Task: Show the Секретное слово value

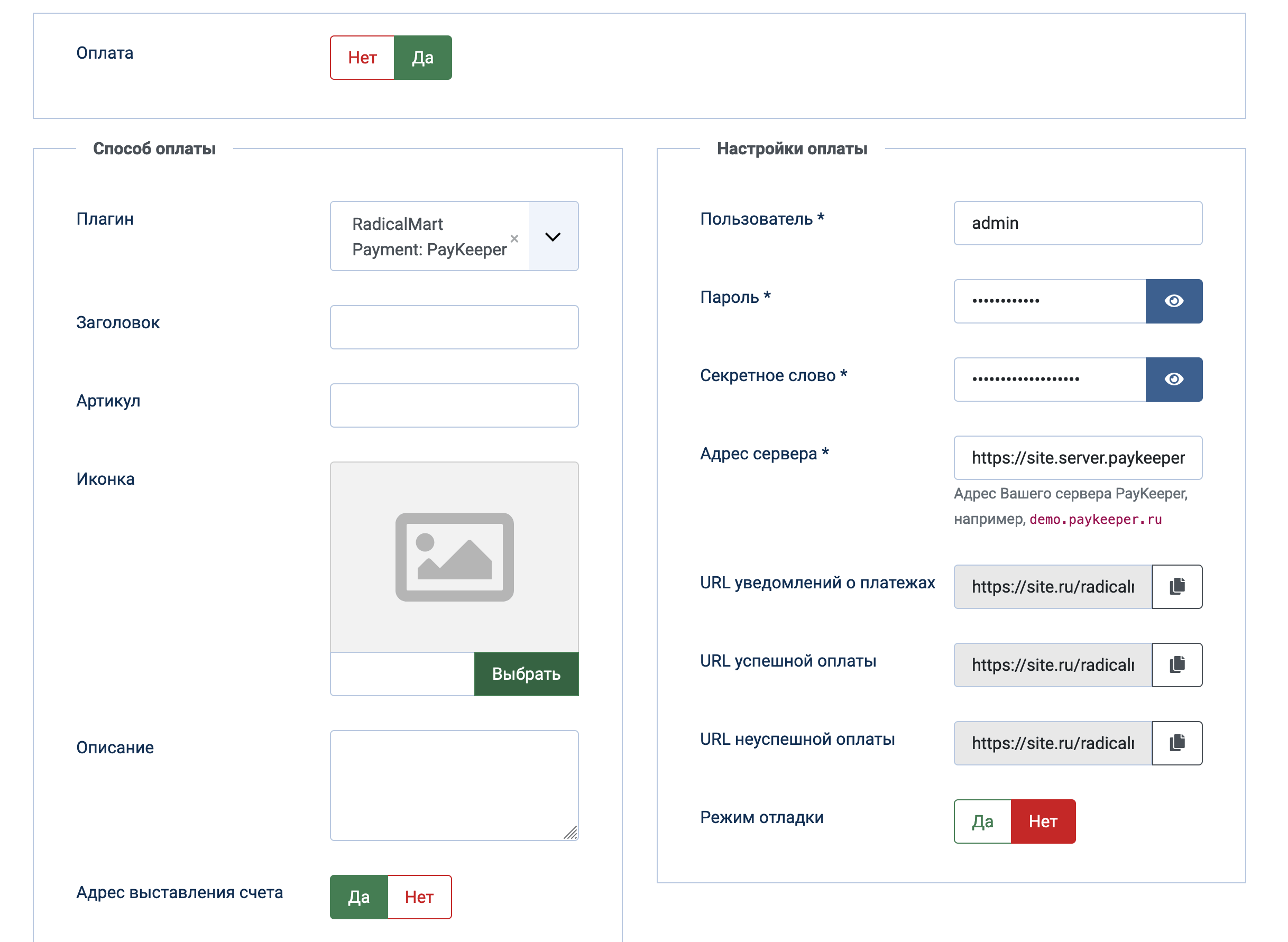Action: 1173,379
